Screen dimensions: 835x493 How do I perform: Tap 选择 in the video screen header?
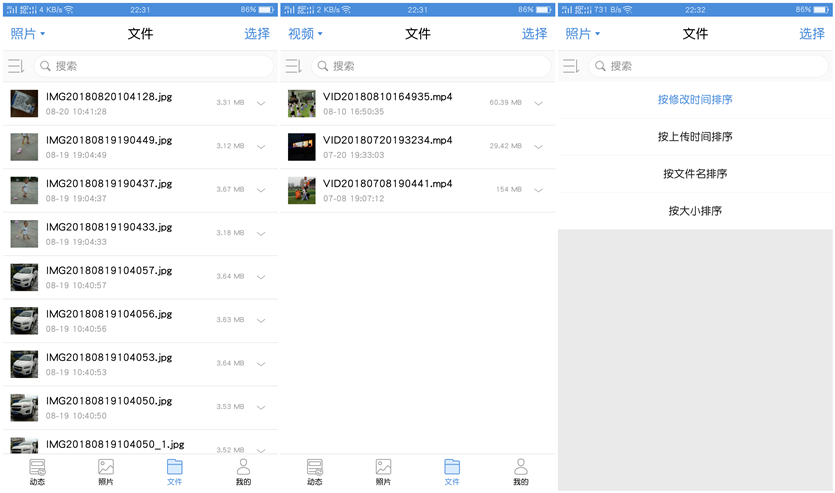coord(534,34)
